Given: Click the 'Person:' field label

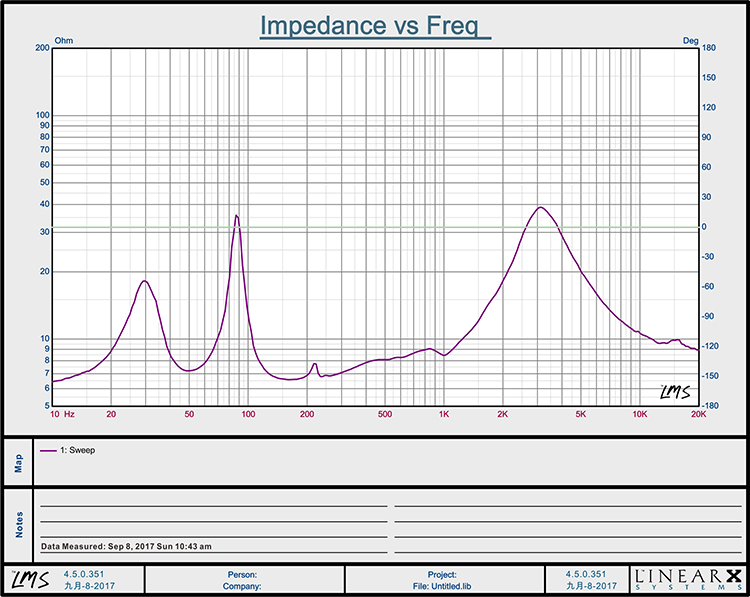Looking at the screenshot, I should coord(242,575).
